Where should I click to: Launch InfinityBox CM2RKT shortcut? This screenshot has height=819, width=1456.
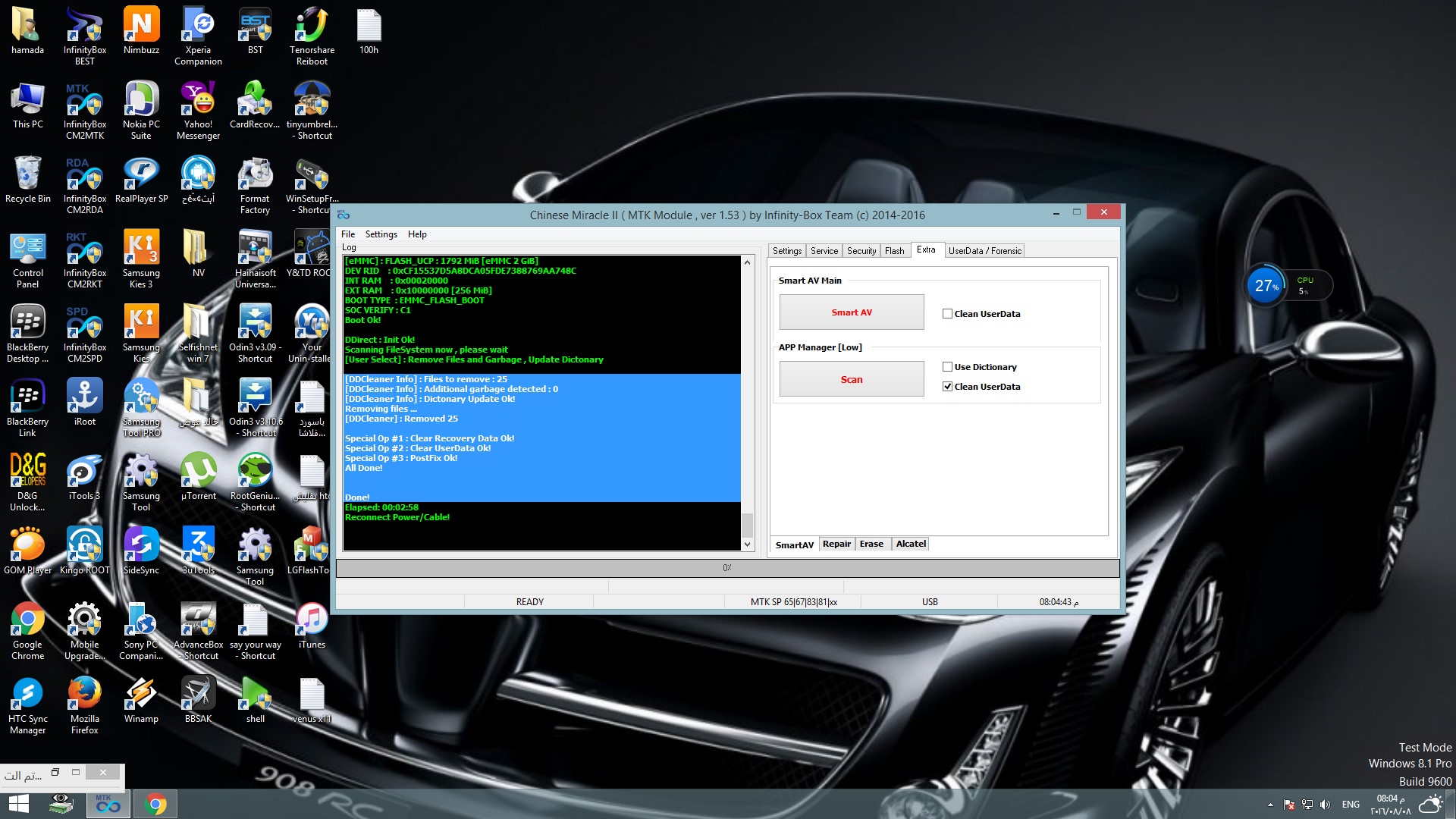85,259
